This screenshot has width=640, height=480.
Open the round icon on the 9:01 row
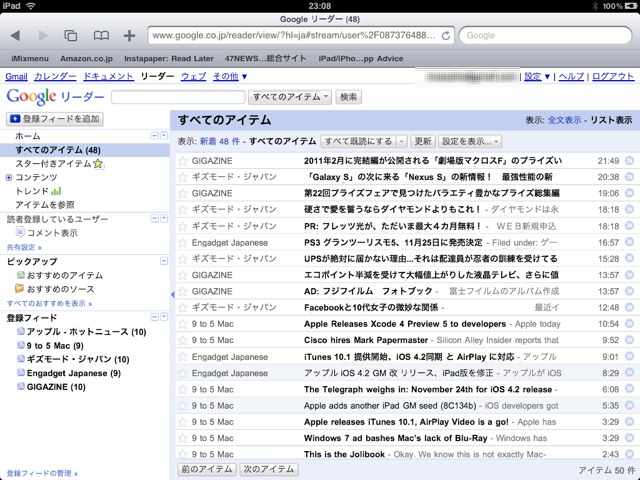[629, 357]
